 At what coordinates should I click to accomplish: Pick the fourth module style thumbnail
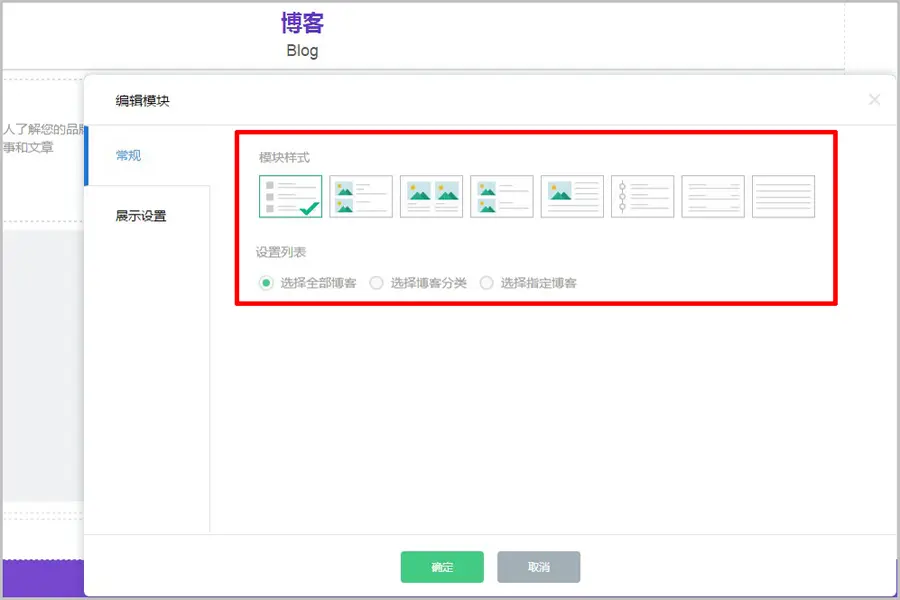pyautogui.click(x=502, y=197)
